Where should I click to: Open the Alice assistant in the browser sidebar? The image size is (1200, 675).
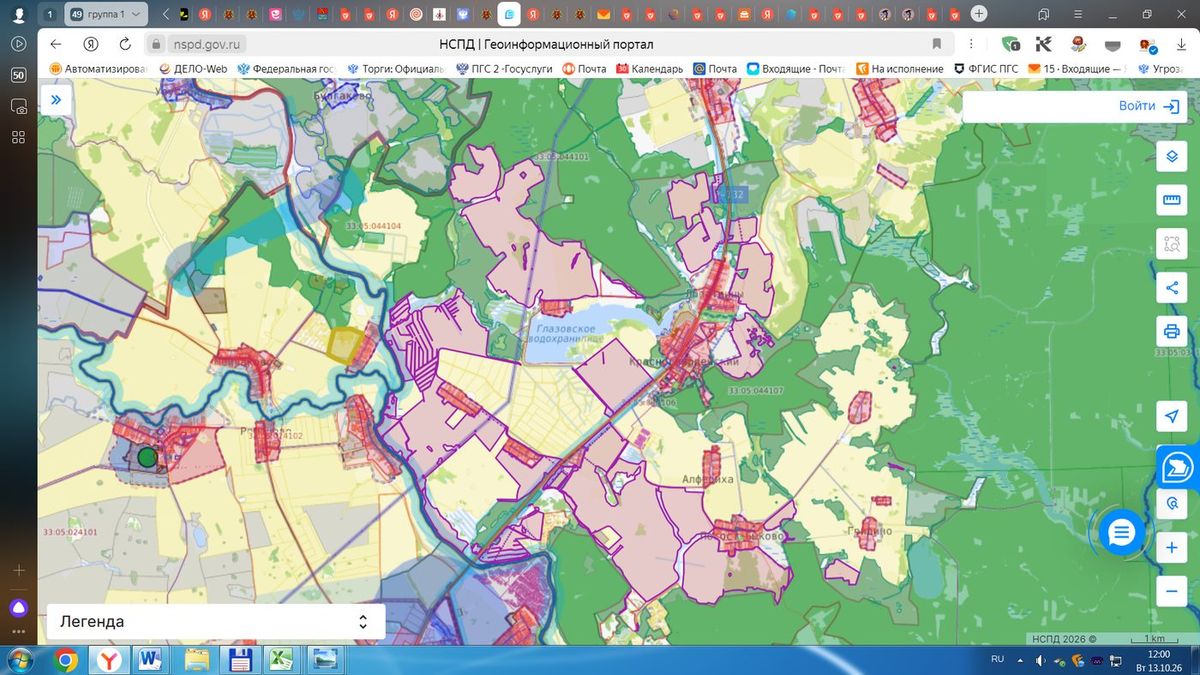point(18,608)
